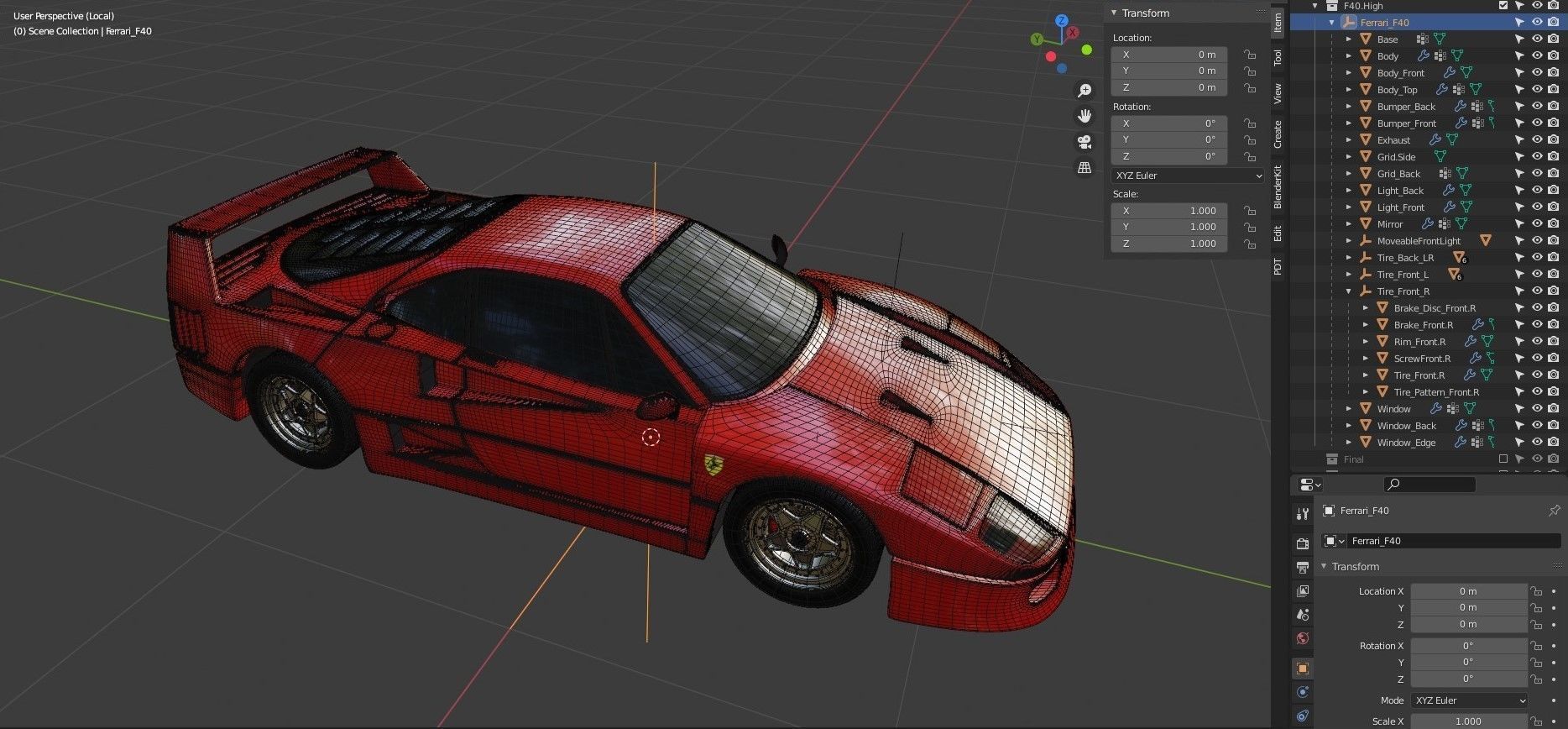Toggle lock for Rotation Z in sidebar
1568x729 pixels.
1250,156
